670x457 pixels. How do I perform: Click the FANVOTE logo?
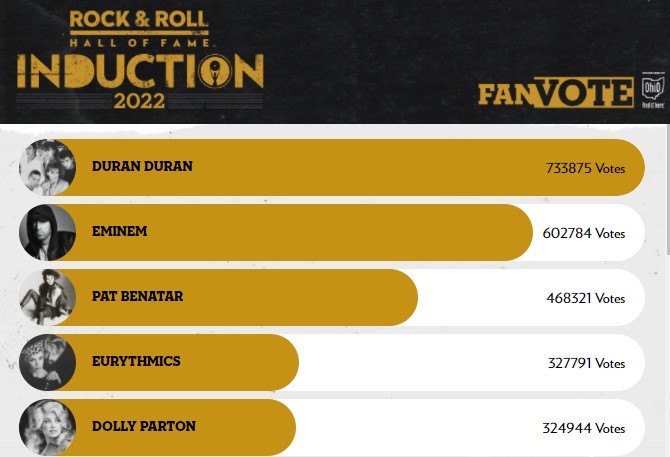[x=555, y=92]
